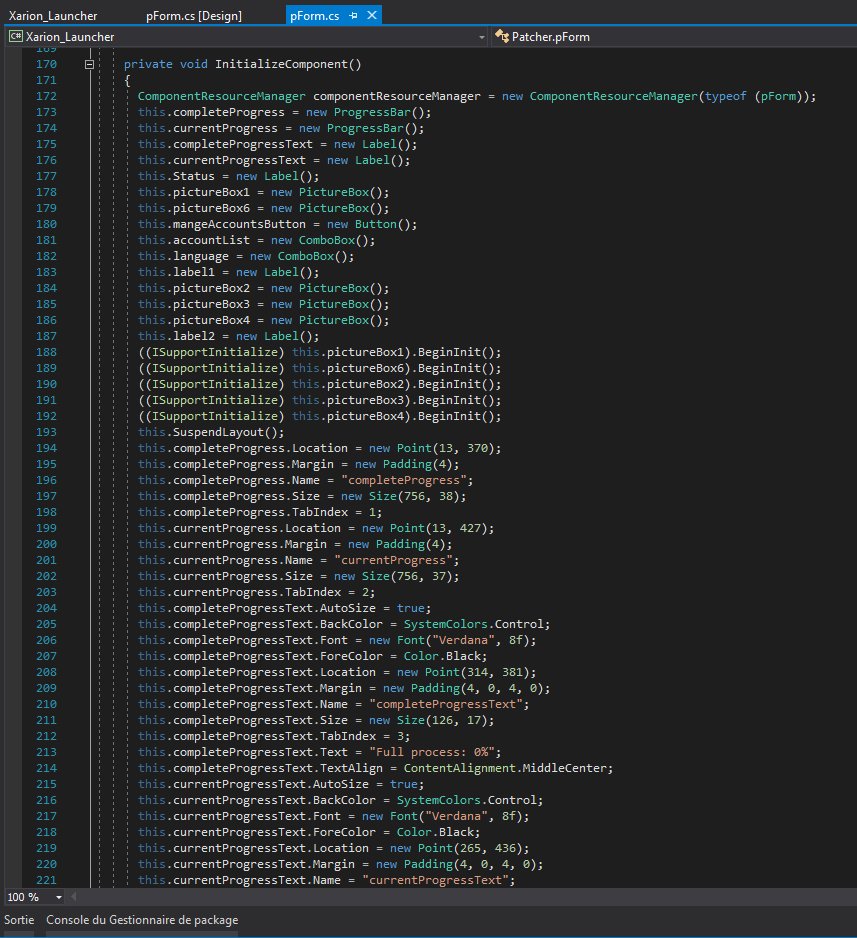The image size is (857, 938).
Task: Click pictureBox6 BeginInit call on line 189
Action: 319,368
